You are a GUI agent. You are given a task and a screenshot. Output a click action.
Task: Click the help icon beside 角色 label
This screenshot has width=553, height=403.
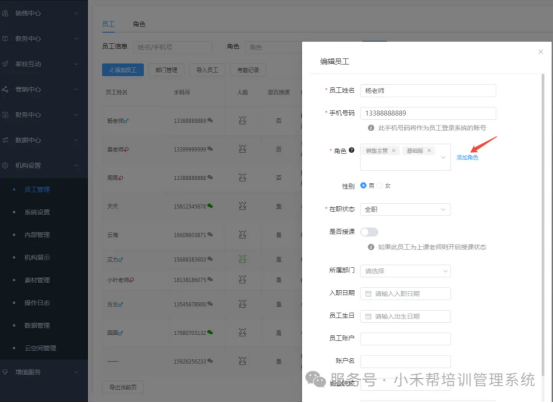[x=352, y=150]
